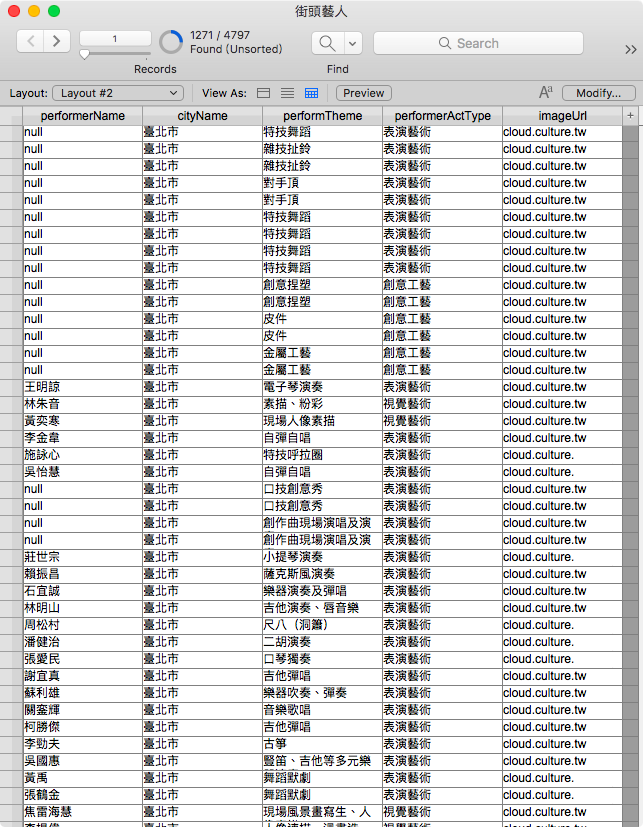Select the name cell 吳怡慧
This screenshot has height=827, width=643.
pyautogui.click(x=83, y=472)
